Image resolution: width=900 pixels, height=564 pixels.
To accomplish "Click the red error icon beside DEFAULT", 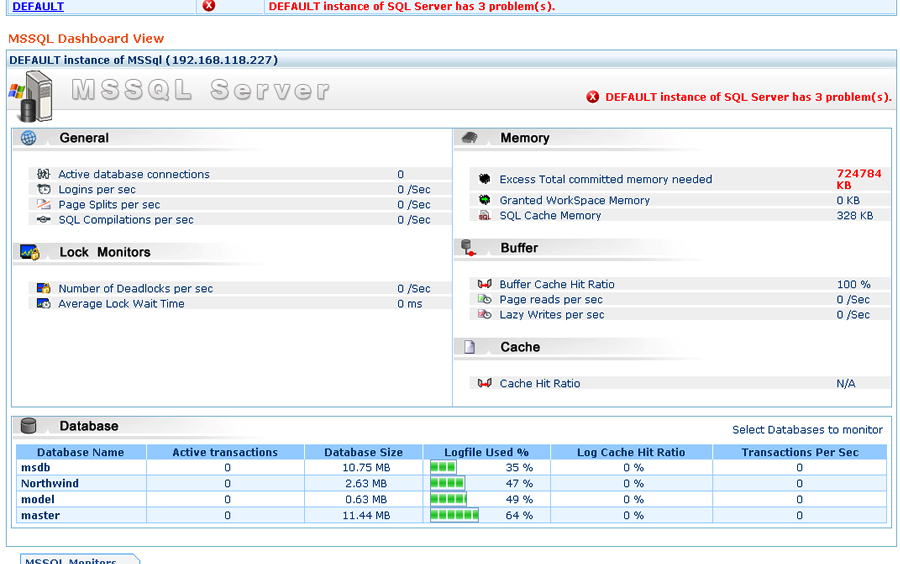I will pos(209,6).
